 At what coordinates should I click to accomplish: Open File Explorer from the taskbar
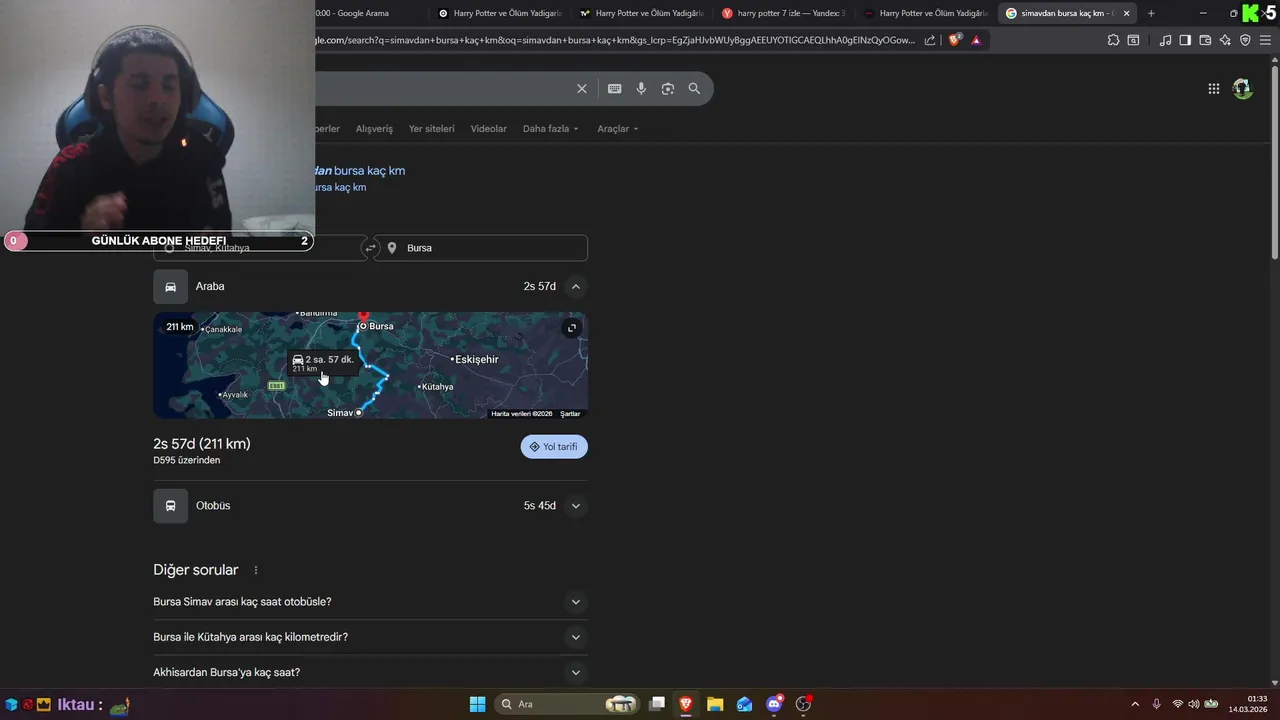[x=715, y=704]
